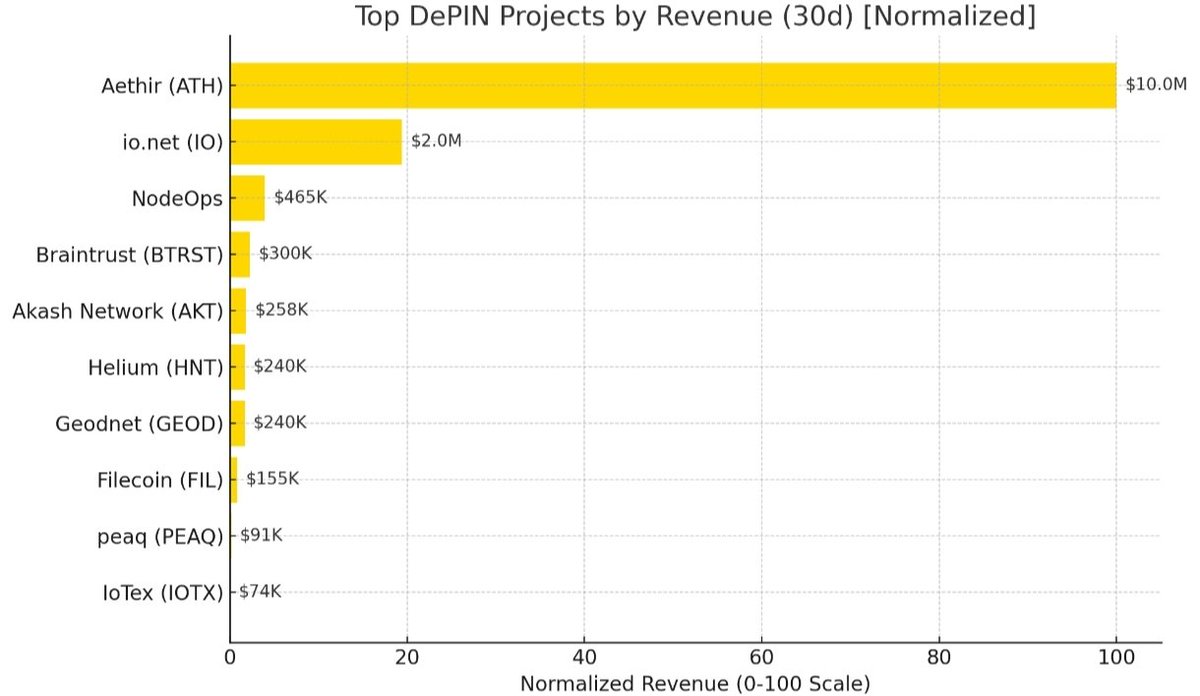Image resolution: width=1200 pixels, height=696 pixels.
Task: Select the $465K value label
Action: tap(301, 197)
